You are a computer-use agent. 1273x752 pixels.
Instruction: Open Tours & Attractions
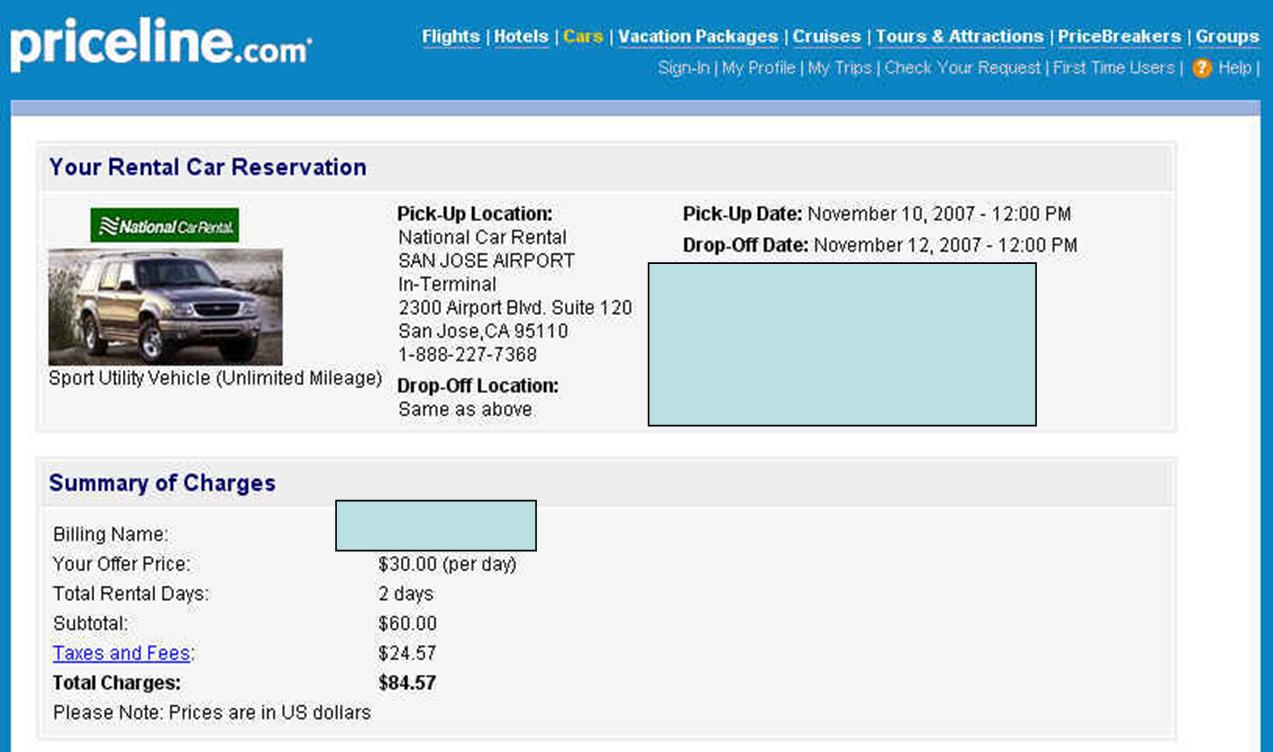coord(960,36)
